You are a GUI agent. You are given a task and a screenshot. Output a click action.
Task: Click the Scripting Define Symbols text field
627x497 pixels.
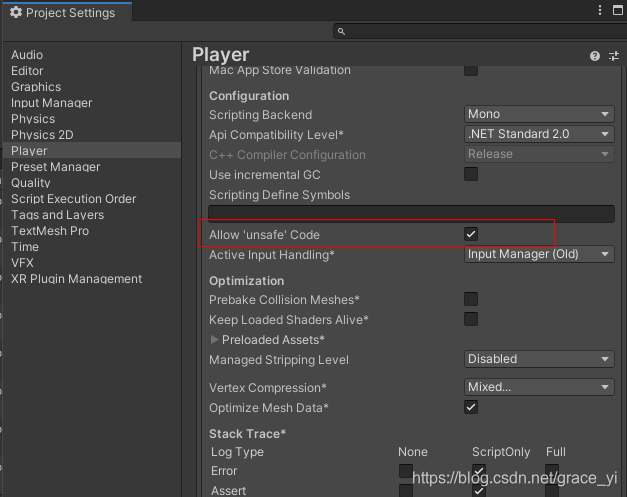(x=411, y=214)
